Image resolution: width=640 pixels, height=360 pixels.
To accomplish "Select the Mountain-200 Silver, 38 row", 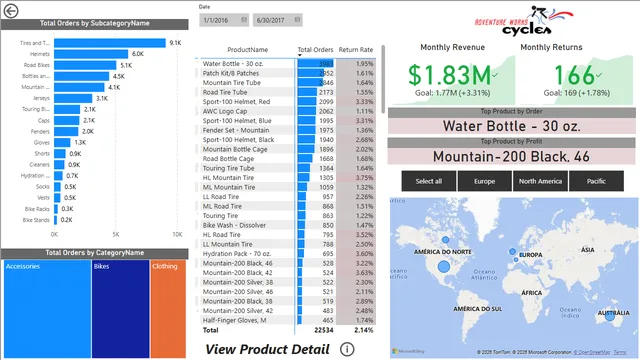I will (x=288, y=282).
